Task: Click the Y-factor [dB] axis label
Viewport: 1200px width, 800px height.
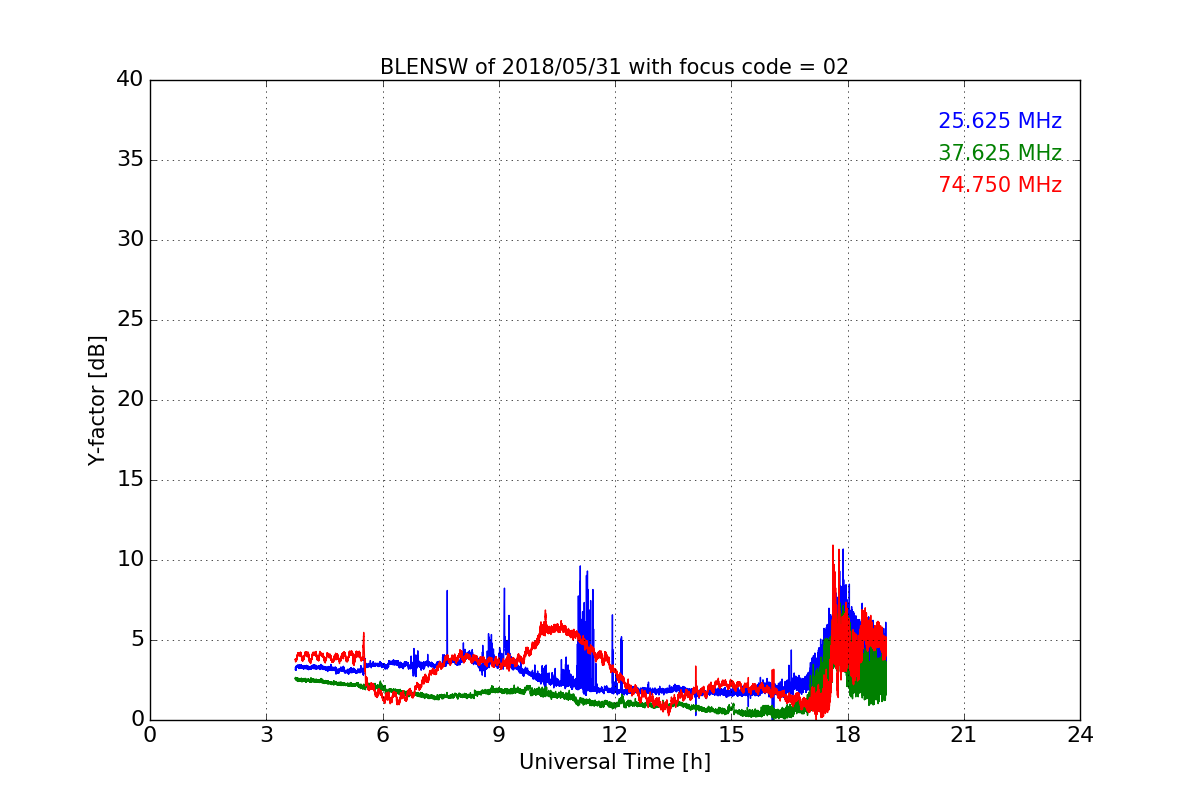Action: point(97,400)
